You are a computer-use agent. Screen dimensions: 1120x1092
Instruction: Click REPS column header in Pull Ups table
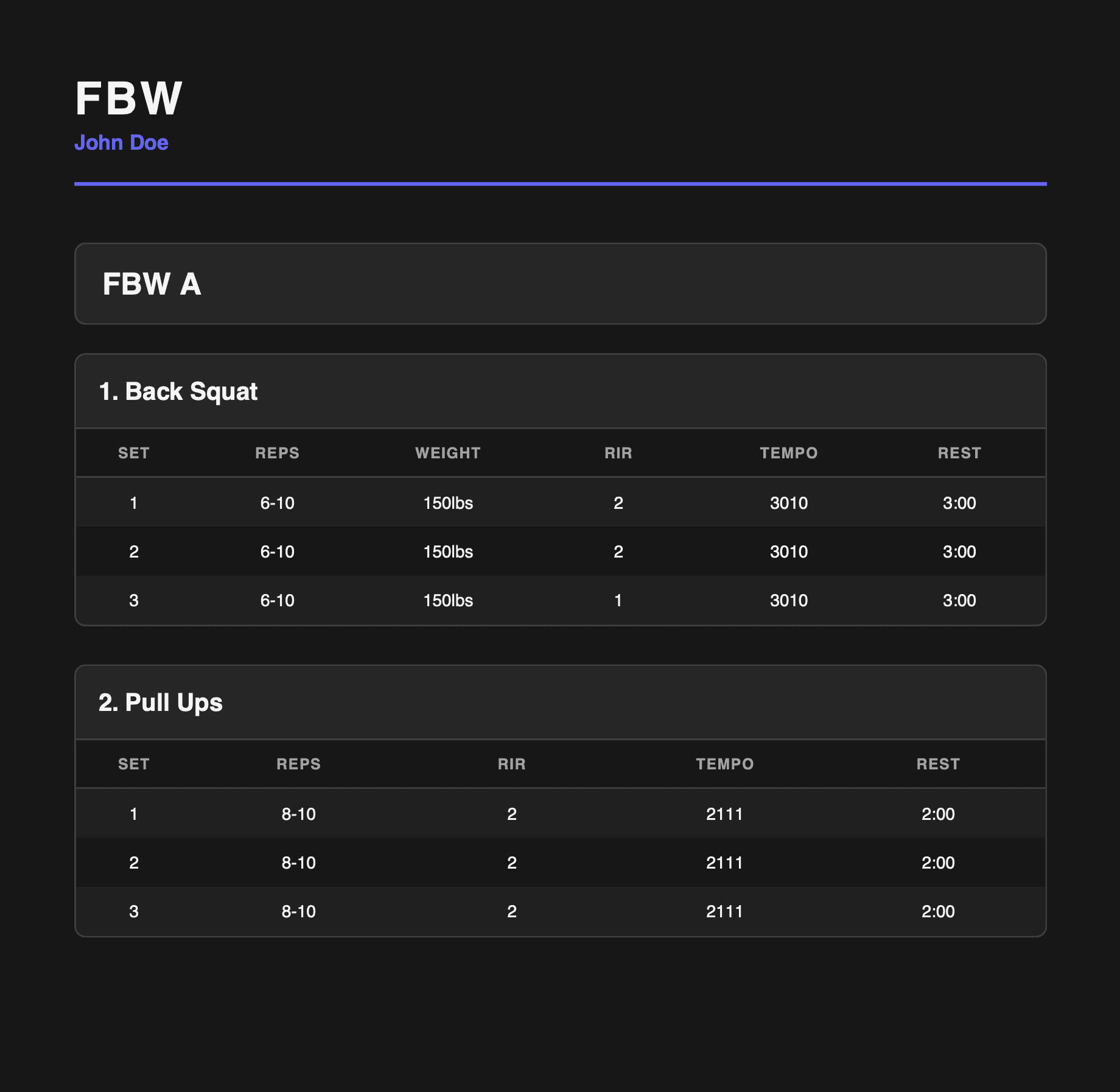tap(298, 764)
